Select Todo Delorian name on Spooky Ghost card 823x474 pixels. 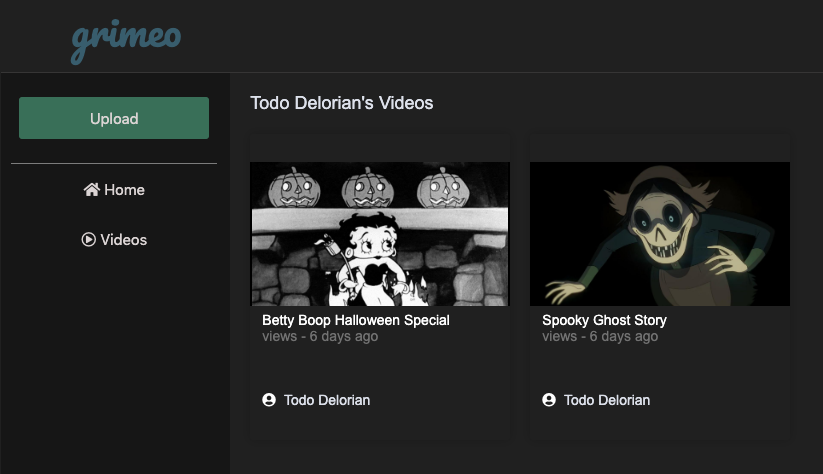(607, 400)
